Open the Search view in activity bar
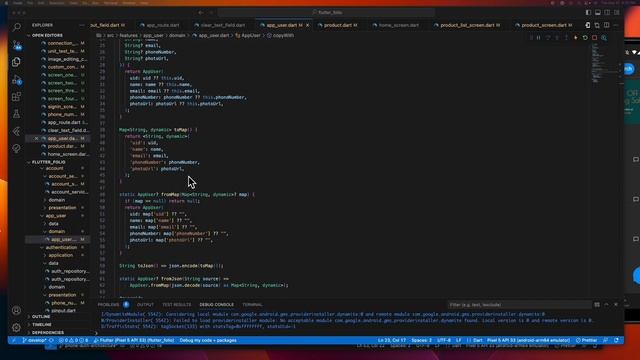Image resolution: width=640 pixels, height=360 pixels. pyautogui.click(x=16, y=27)
